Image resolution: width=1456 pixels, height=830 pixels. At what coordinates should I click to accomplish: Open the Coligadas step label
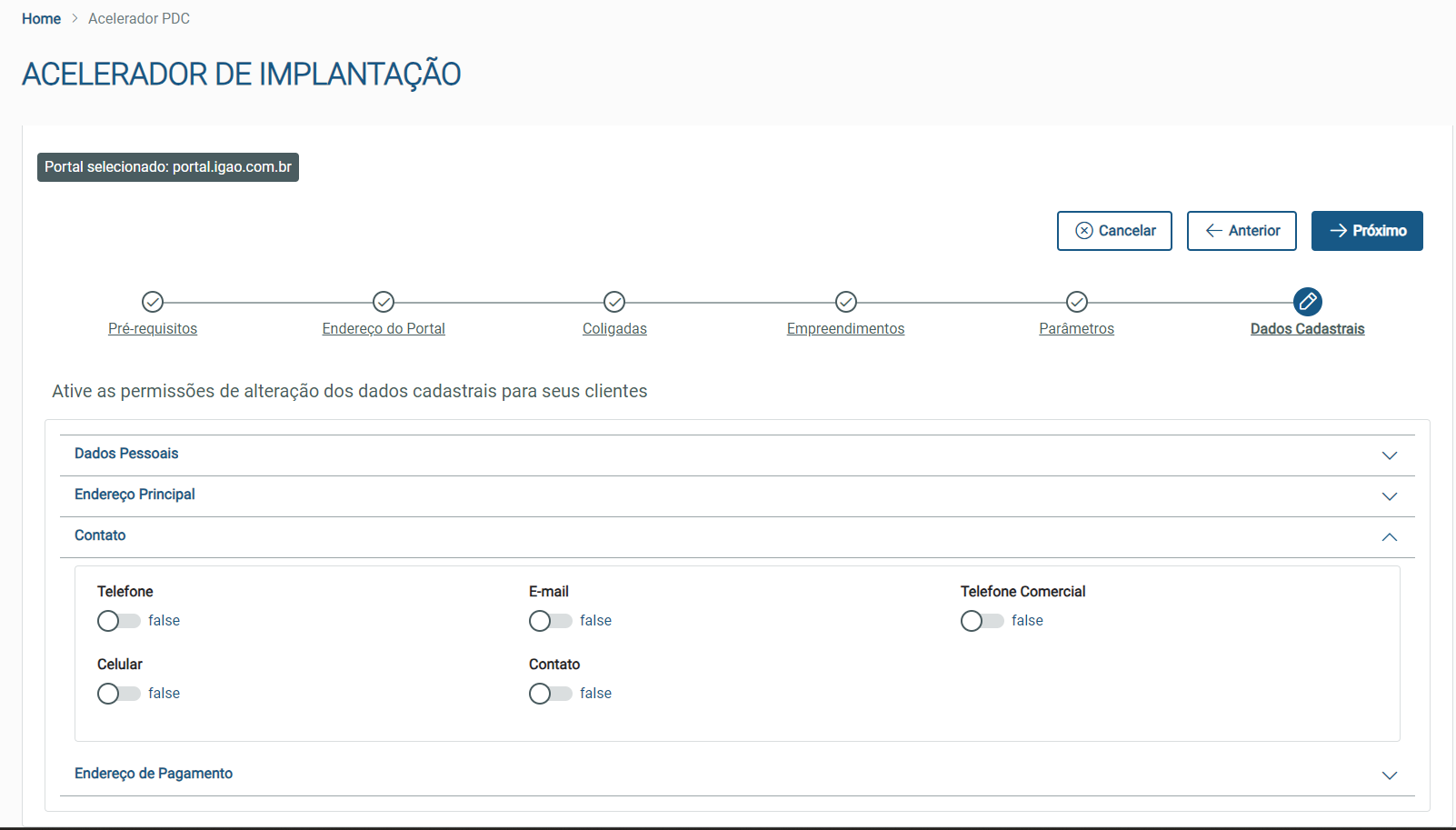pos(614,329)
